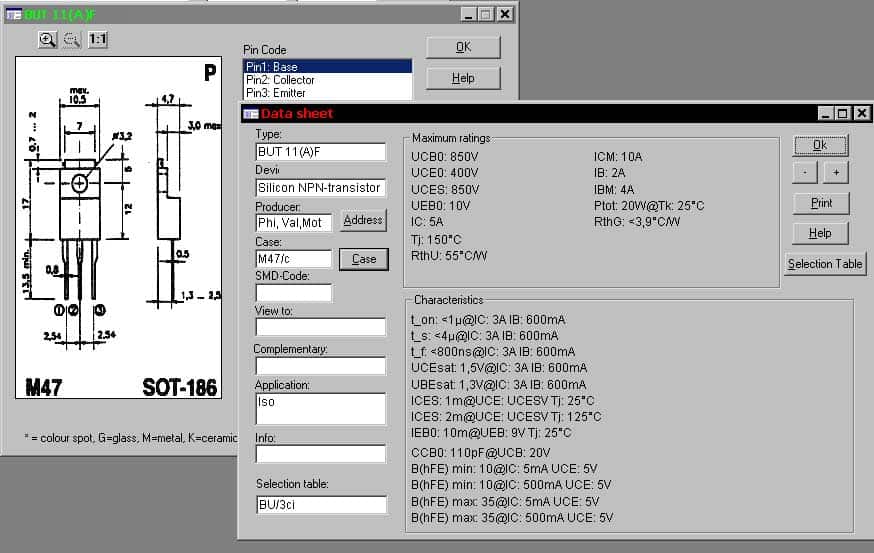Click the UCEsat: 1,5V characteristic line
The width and height of the screenshot is (874, 553).
point(499,368)
